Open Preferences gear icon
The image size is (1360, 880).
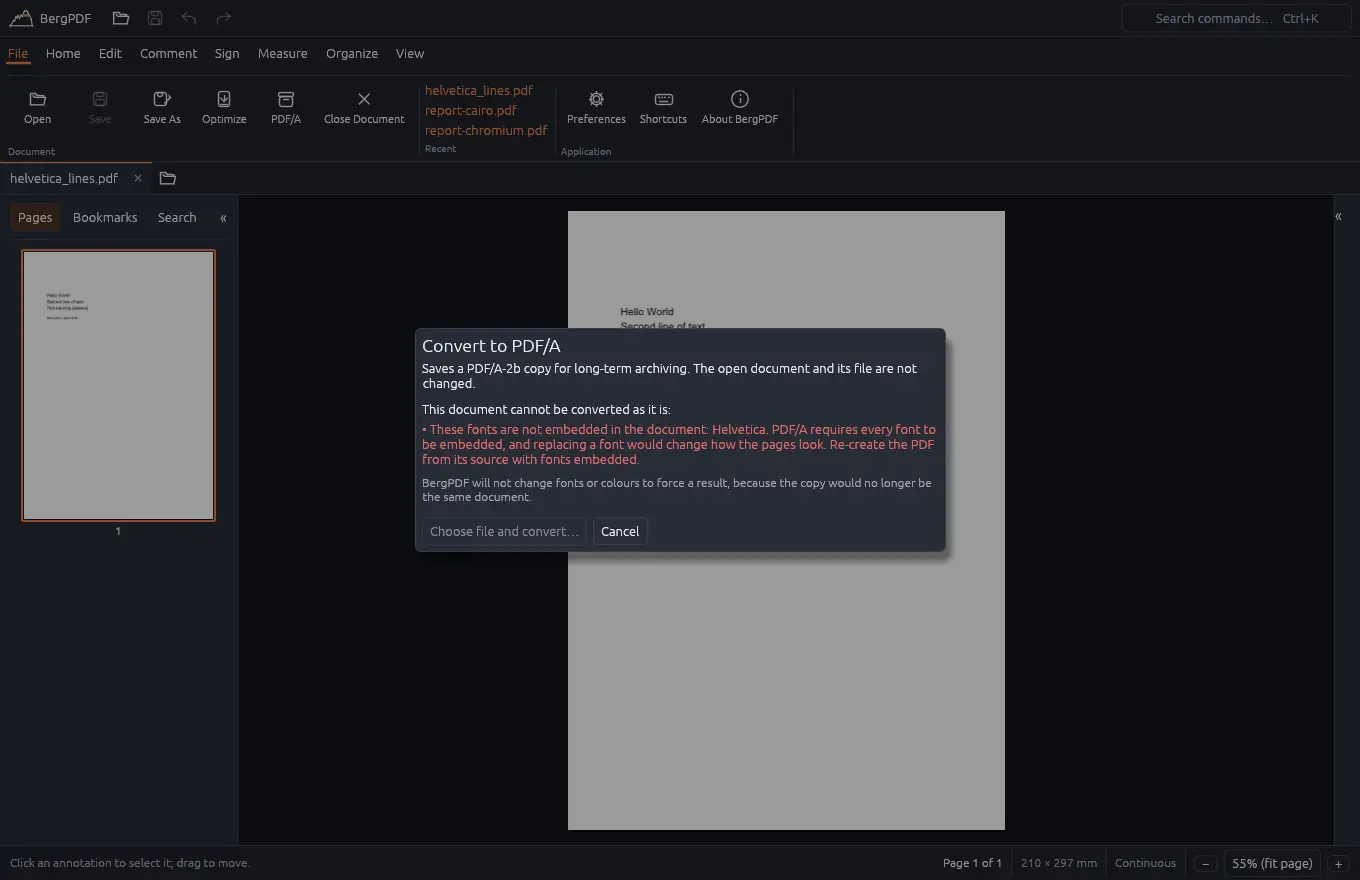point(596,99)
